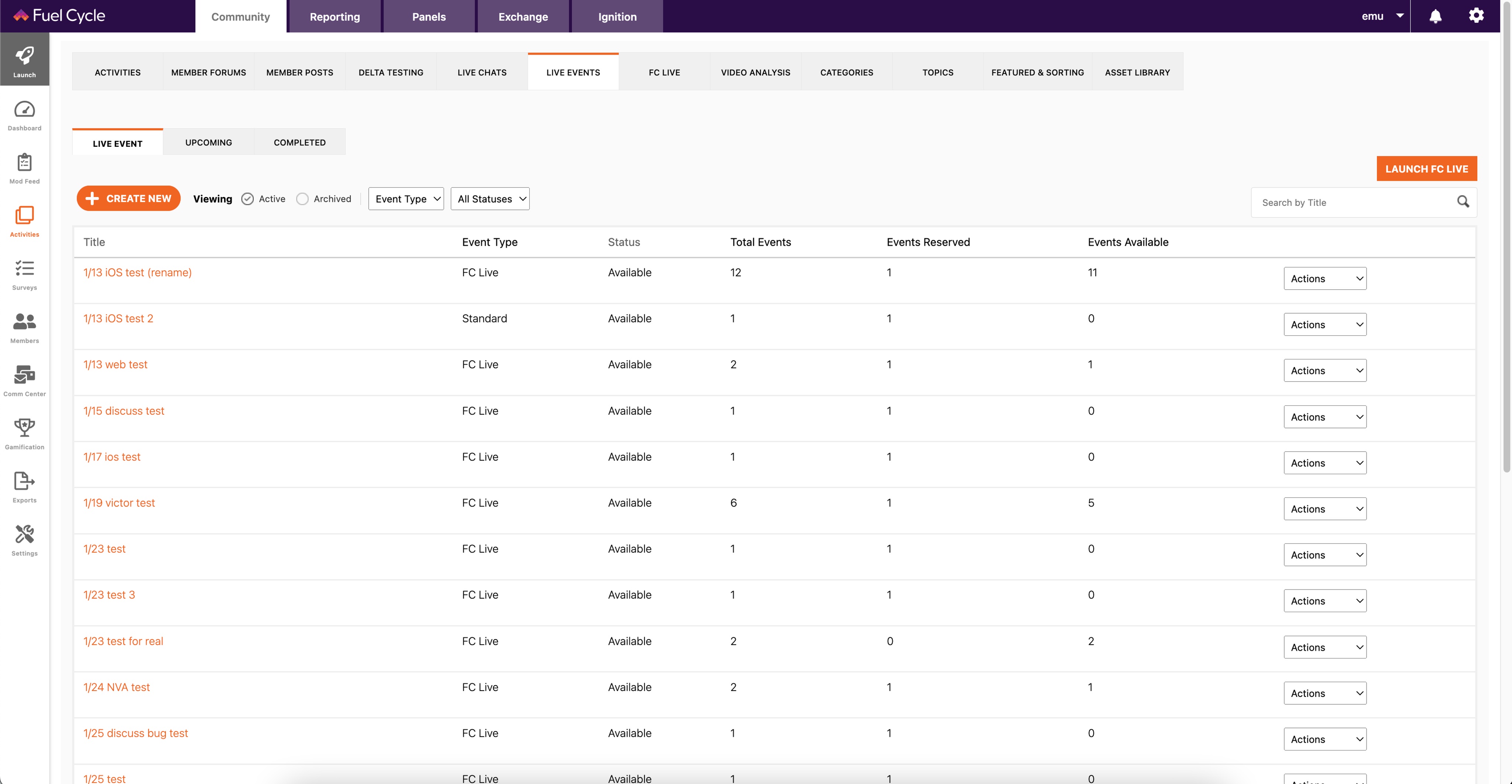Switch to the Panels top tab
The width and height of the screenshot is (1512, 784).
[x=429, y=17]
